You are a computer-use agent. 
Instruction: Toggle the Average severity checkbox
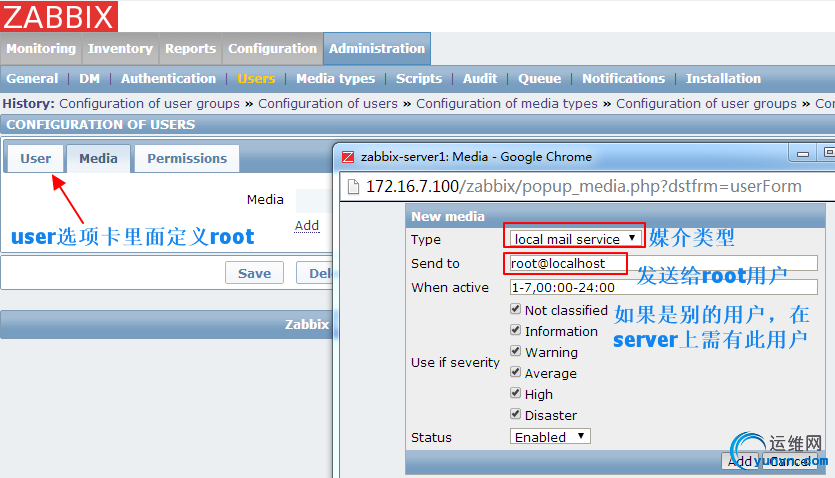pyautogui.click(x=515, y=372)
